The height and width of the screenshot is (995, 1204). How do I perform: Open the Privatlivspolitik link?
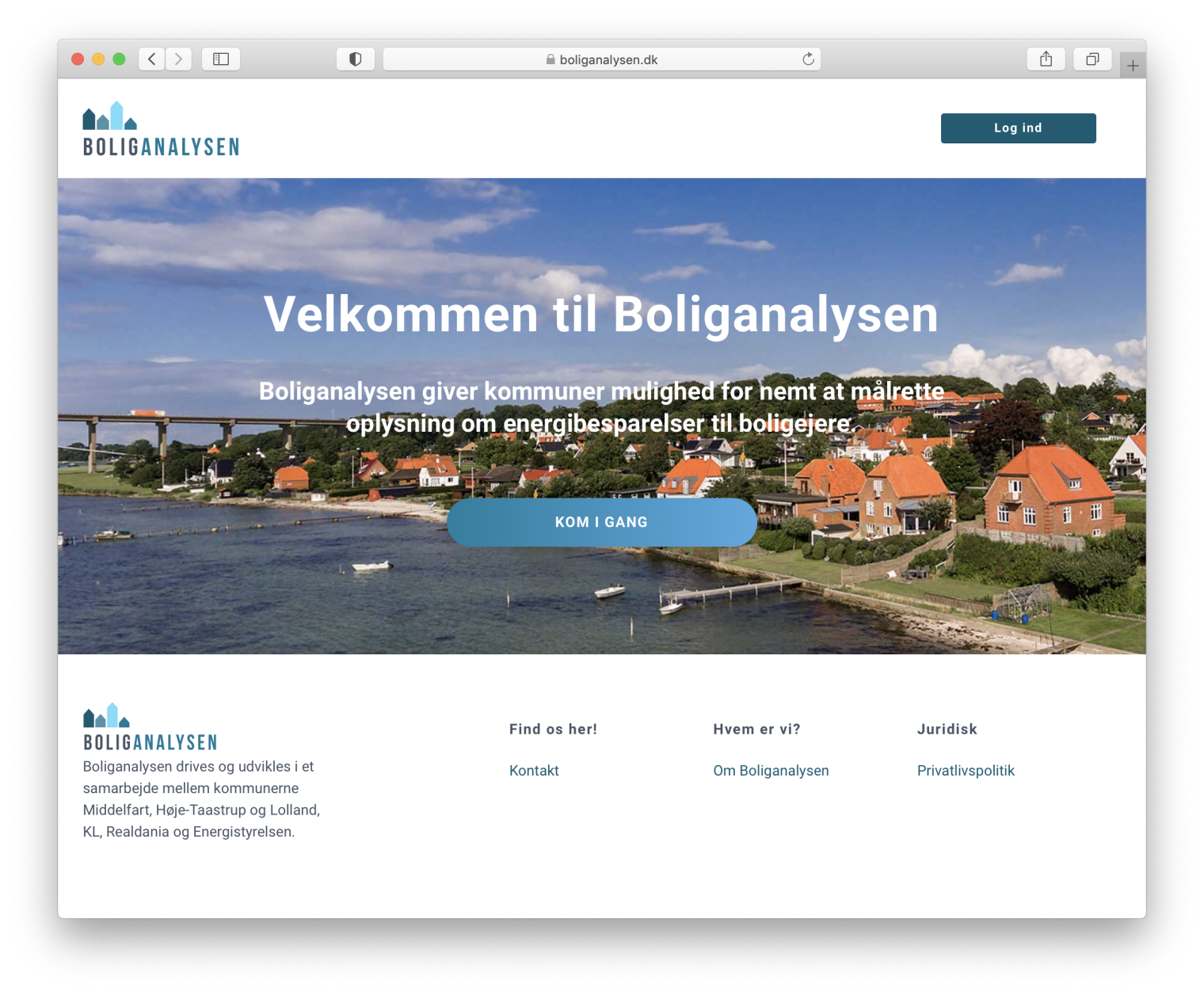click(x=966, y=771)
